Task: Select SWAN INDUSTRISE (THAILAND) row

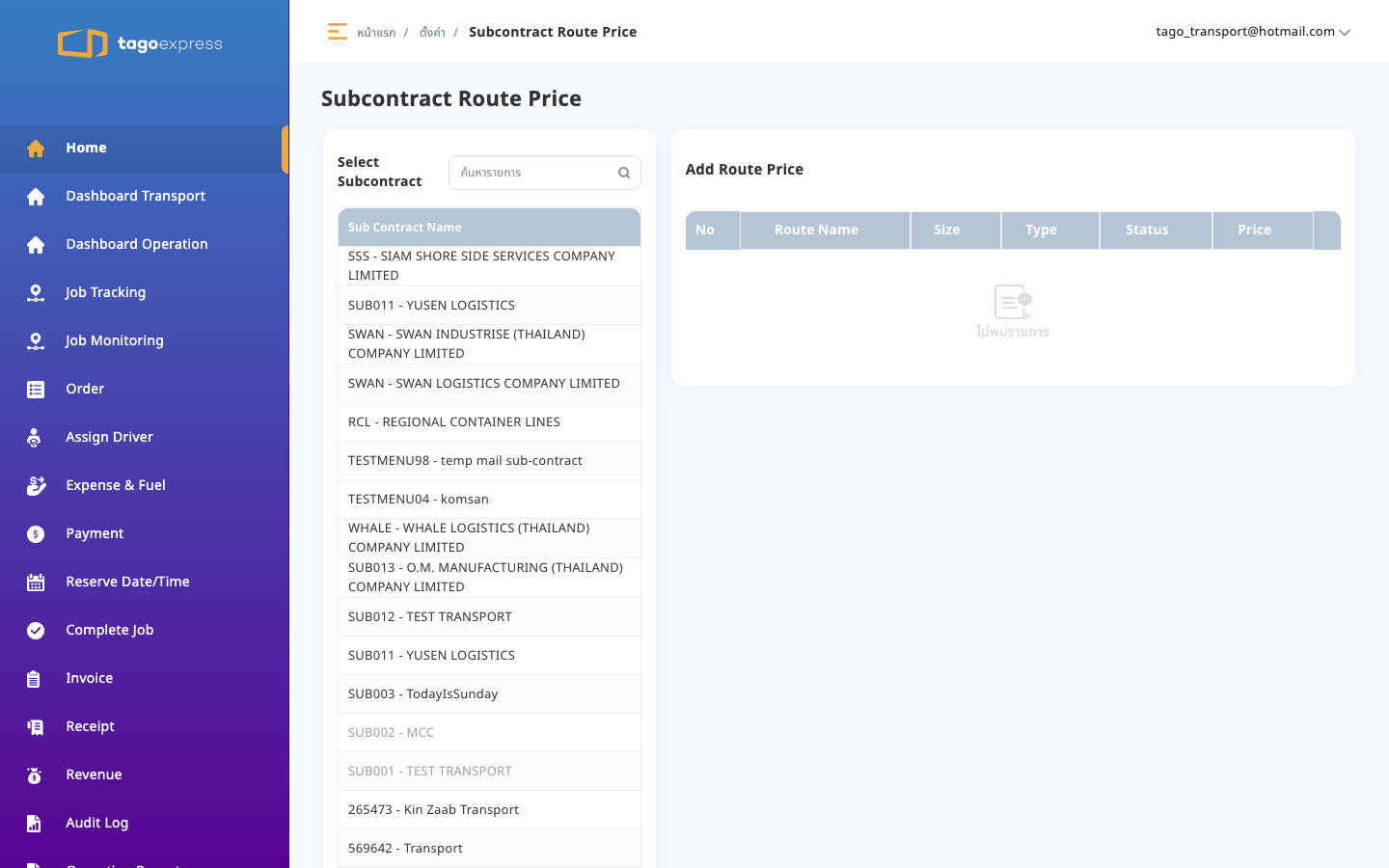Action: (489, 344)
